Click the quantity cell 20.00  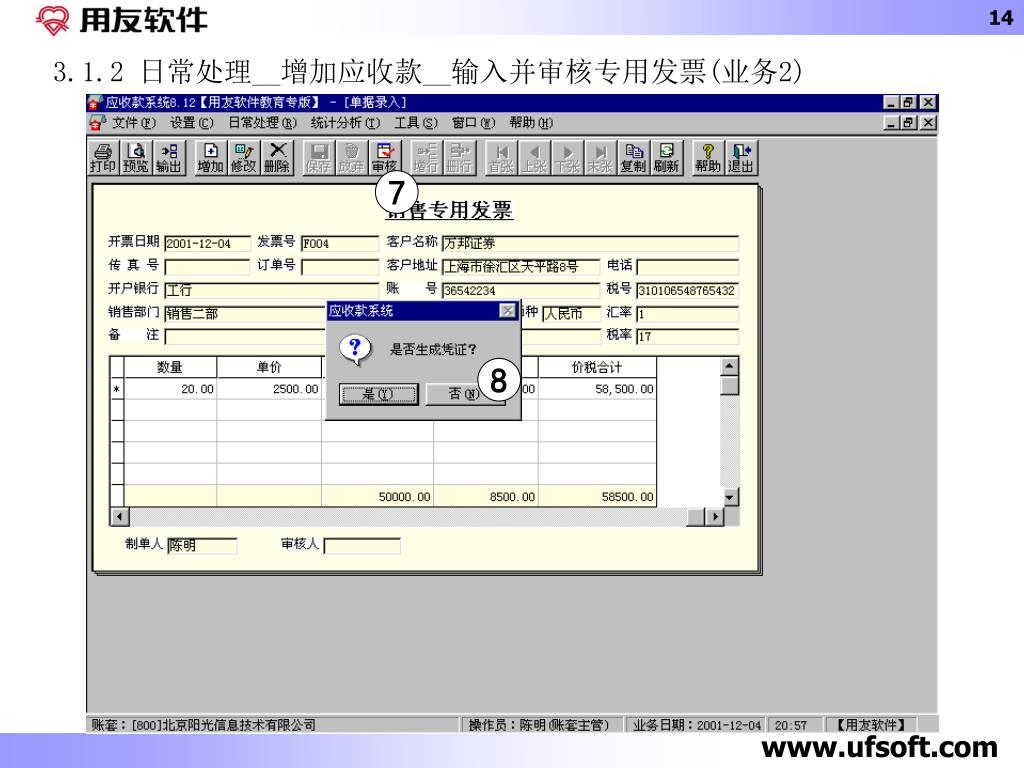click(x=170, y=389)
